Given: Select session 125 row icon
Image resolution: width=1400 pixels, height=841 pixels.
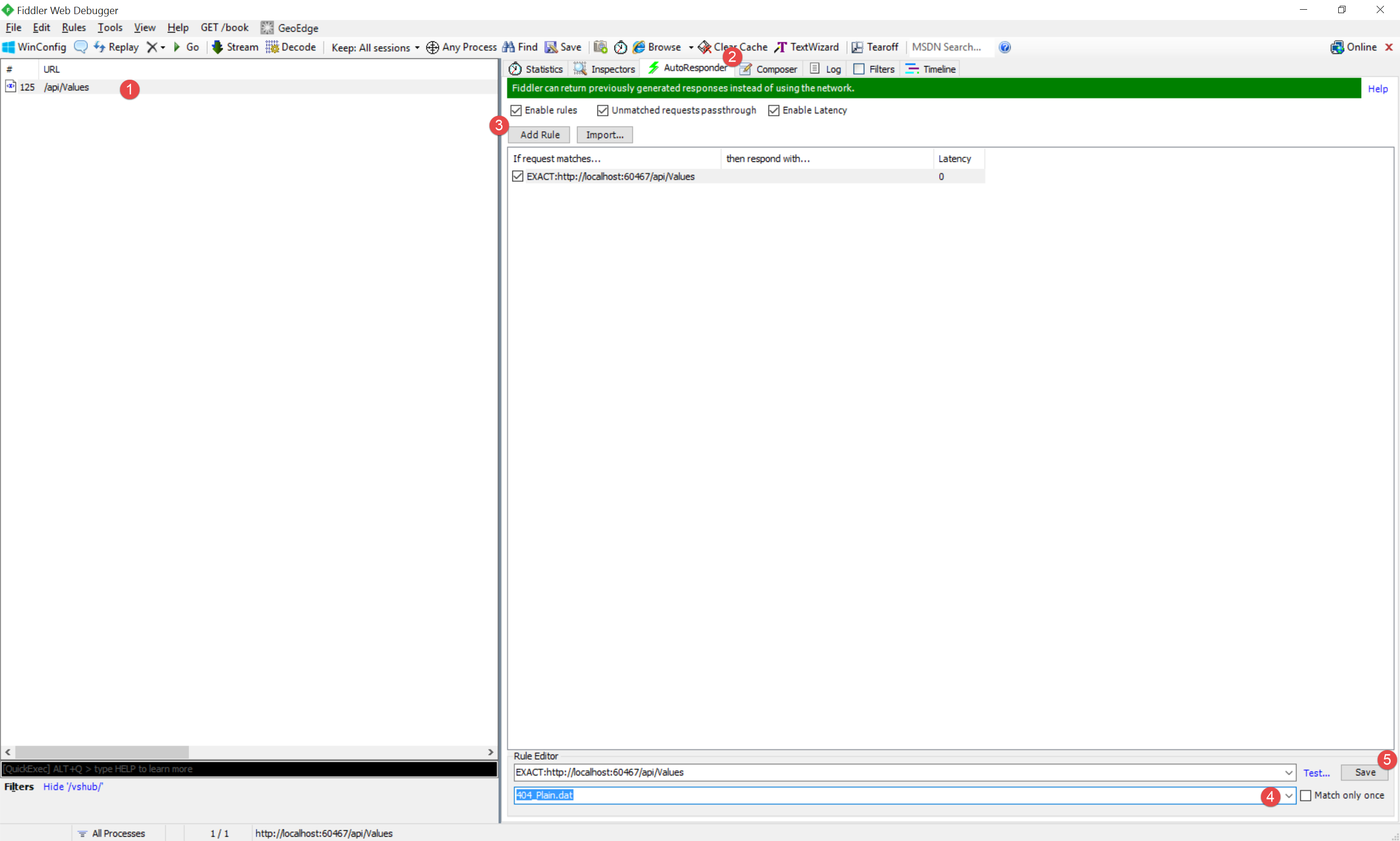Looking at the screenshot, I should pyautogui.click(x=11, y=86).
